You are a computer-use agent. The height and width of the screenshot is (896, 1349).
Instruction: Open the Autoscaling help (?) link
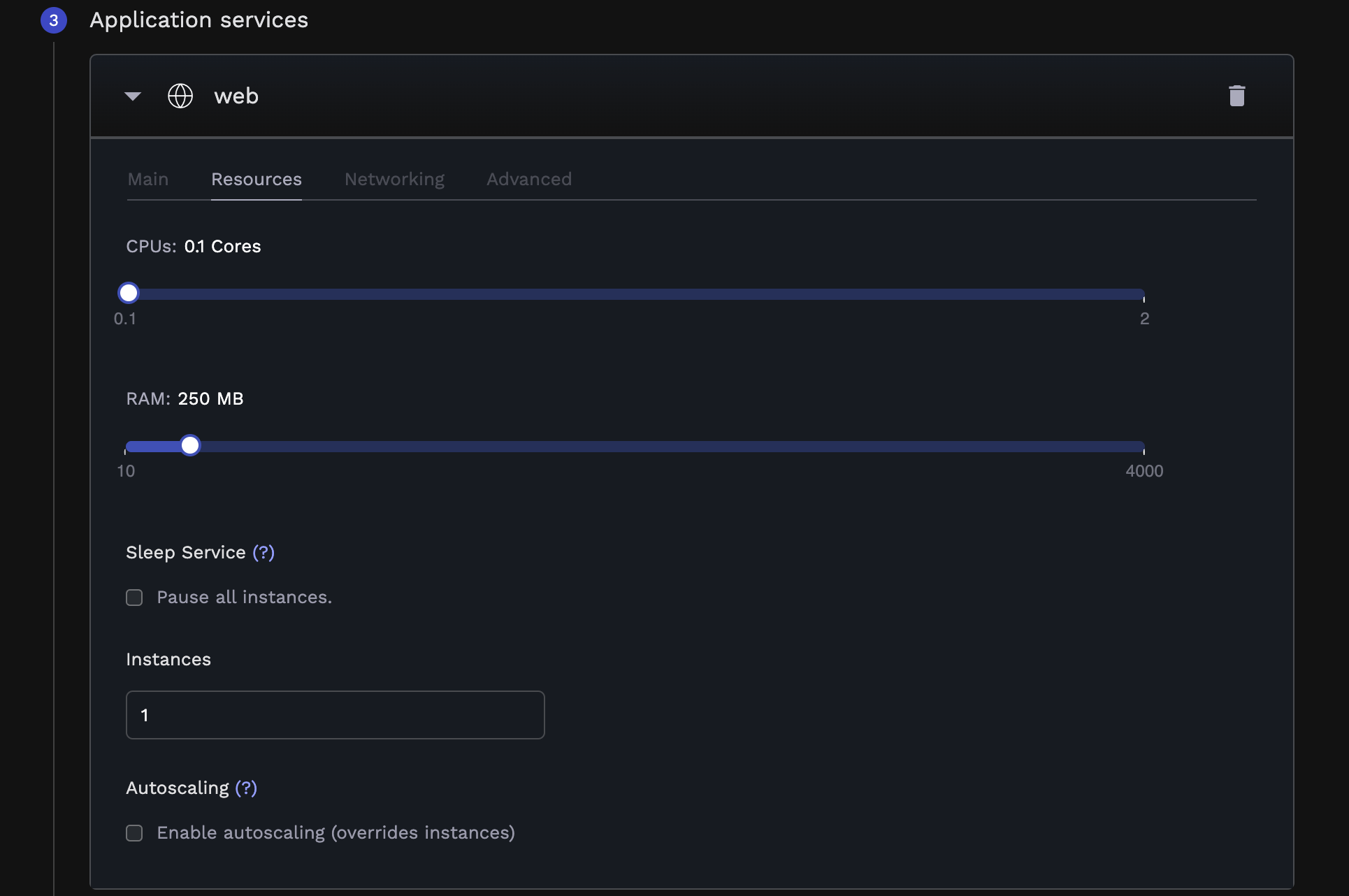click(x=246, y=788)
